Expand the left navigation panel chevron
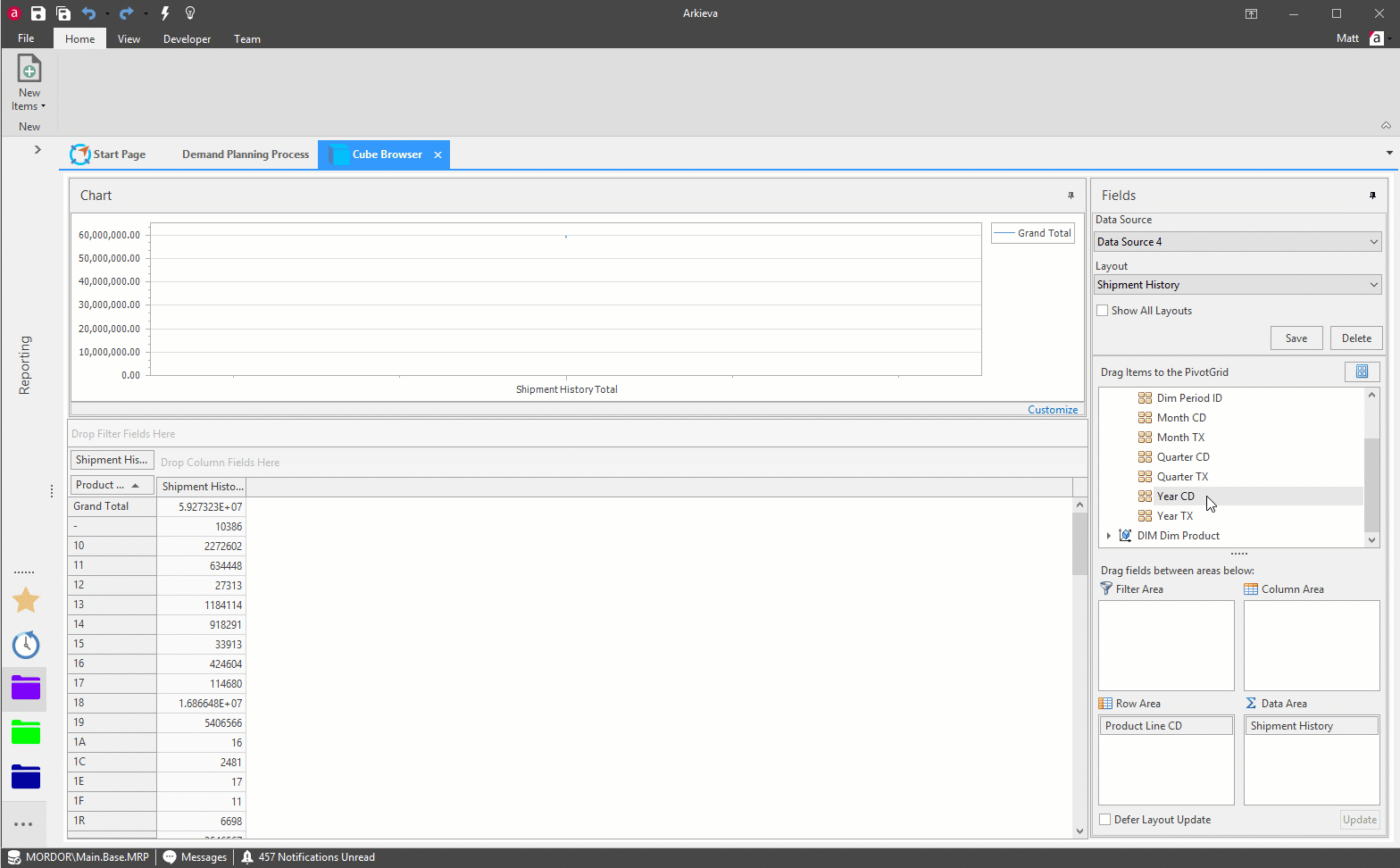The height and width of the screenshot is (868, 1400). point(37,149)
